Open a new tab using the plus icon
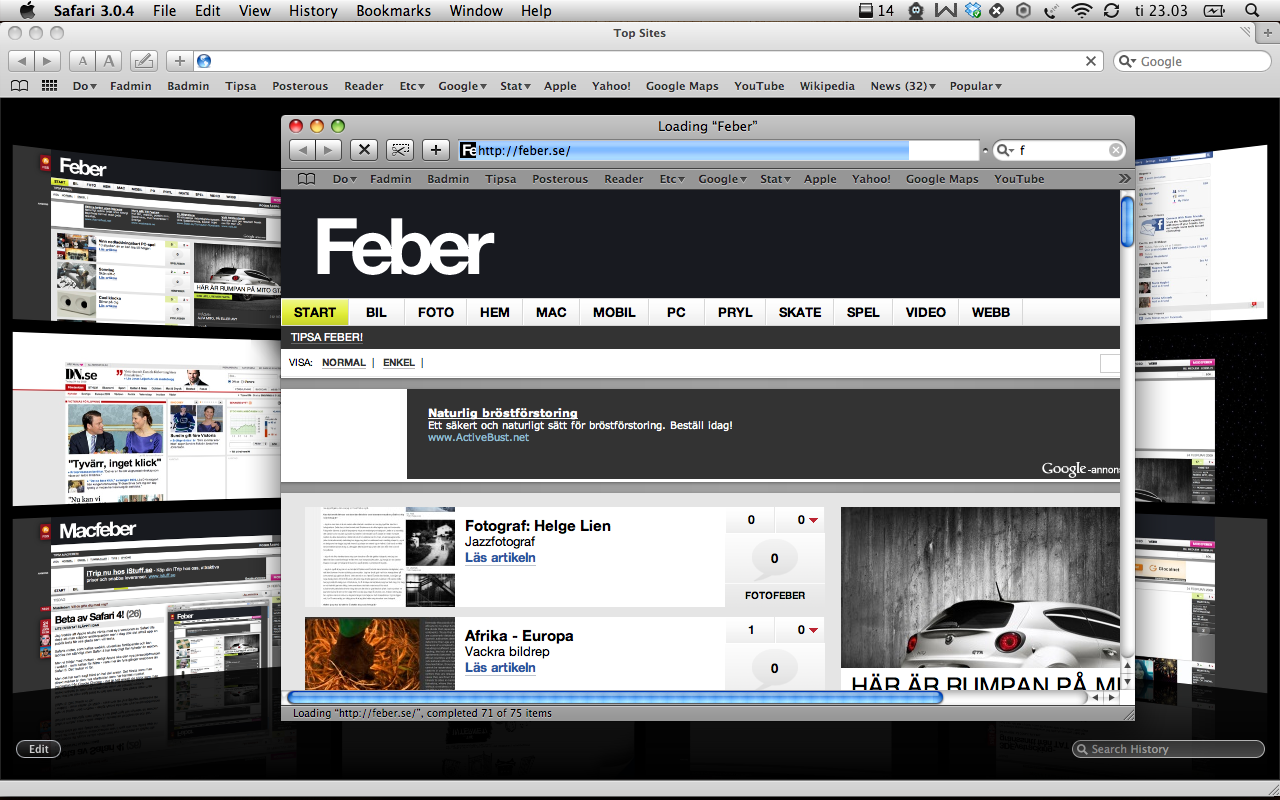1280x800 pixels. coord(435,149)
